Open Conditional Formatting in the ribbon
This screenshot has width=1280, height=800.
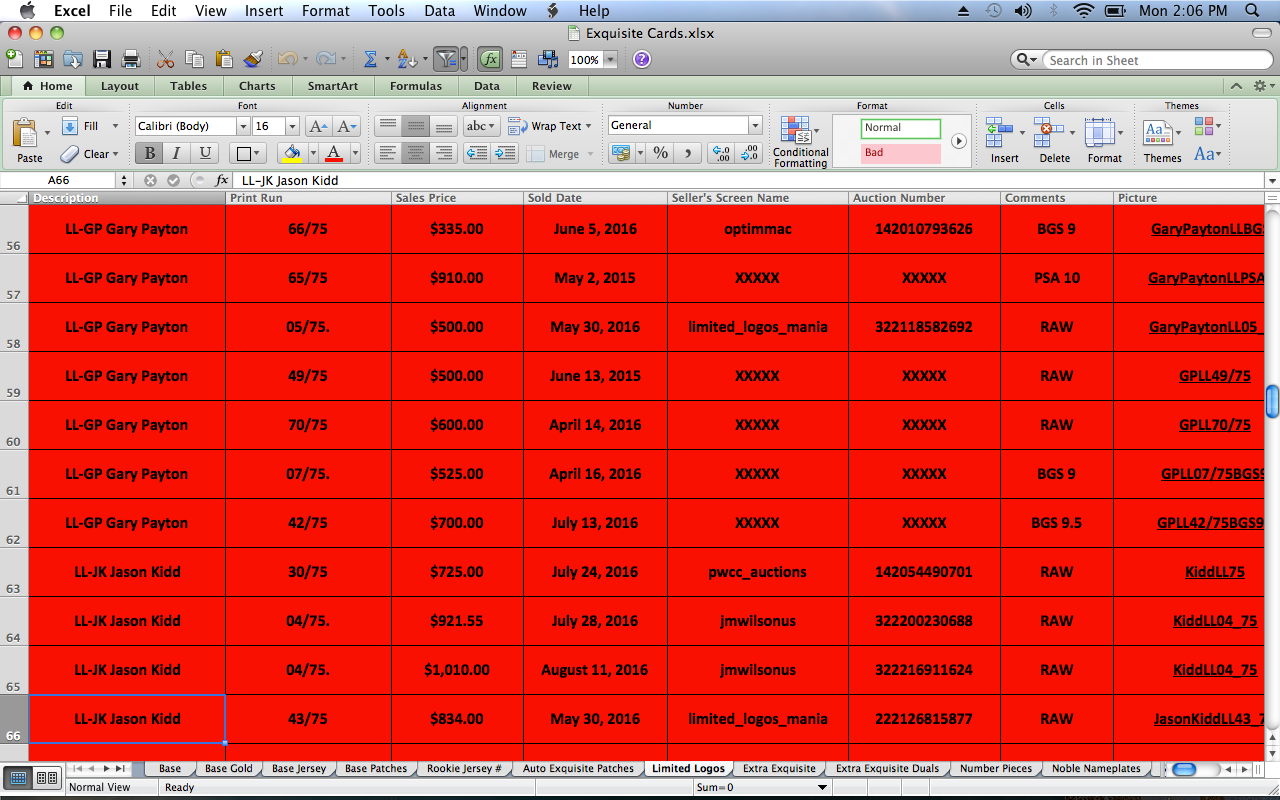800,142
